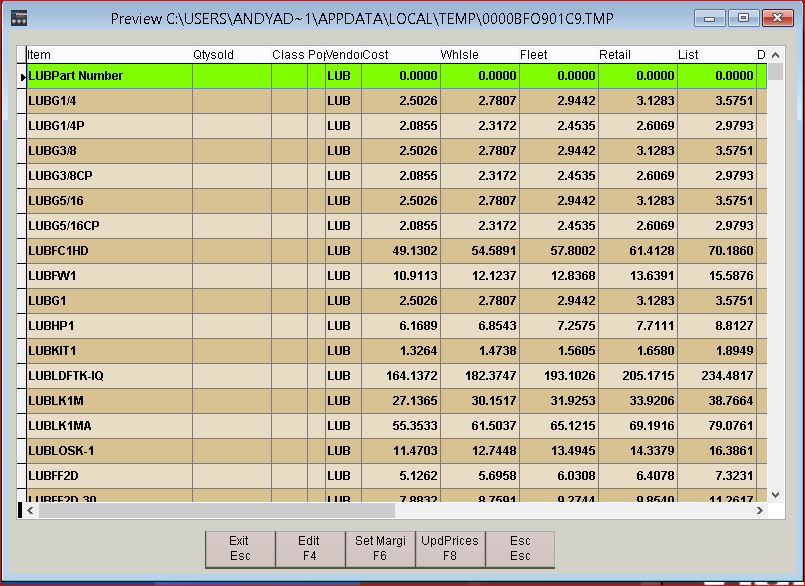Click the horizontal scrollbar right arrow

(x=760, y=511)
